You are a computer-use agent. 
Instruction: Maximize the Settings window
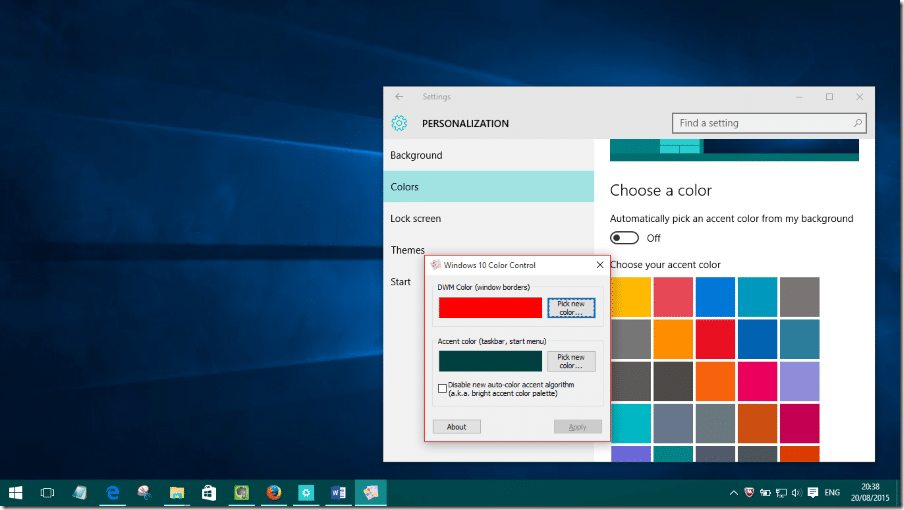click(x=829, y=97)
